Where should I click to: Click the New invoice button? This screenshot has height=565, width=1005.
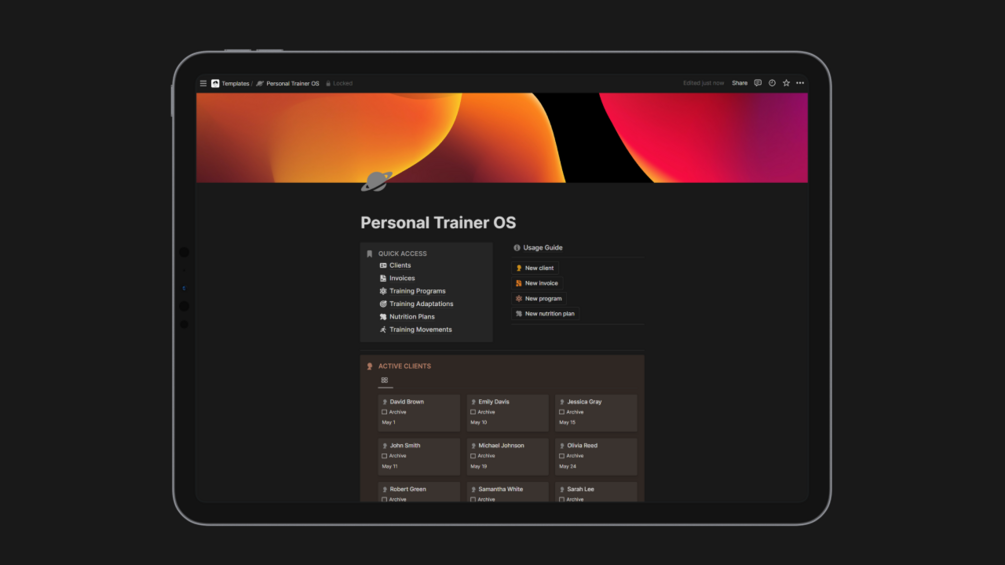[x=537, y=283]
